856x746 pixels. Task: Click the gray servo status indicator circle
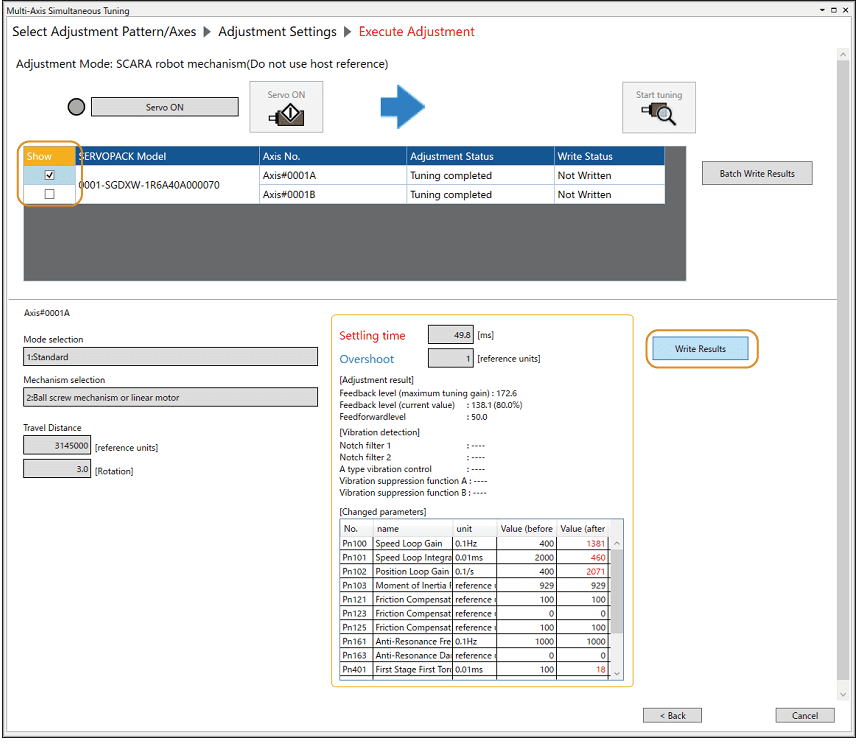tap(75, 107)
